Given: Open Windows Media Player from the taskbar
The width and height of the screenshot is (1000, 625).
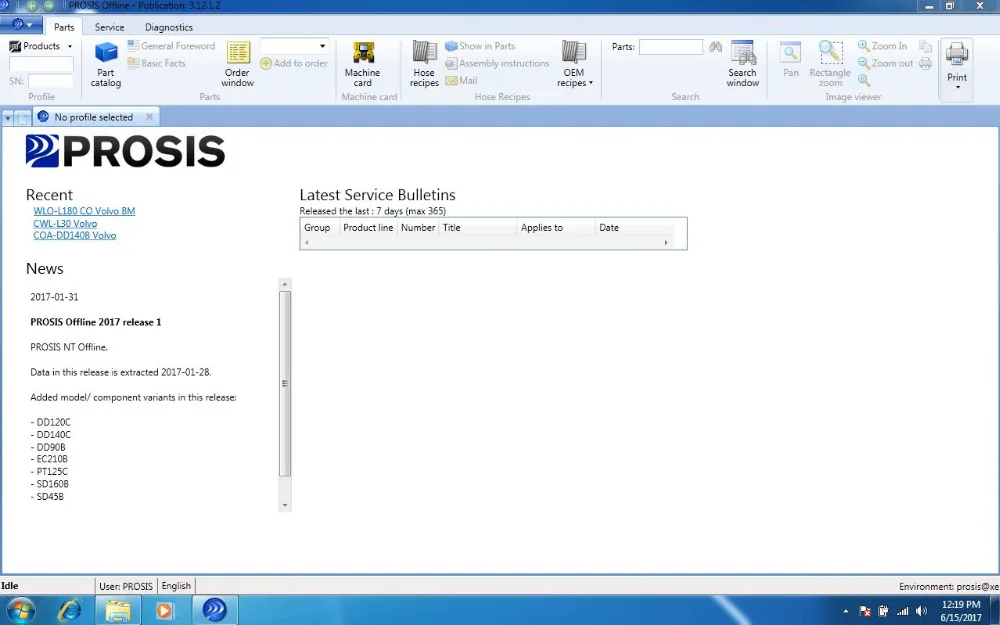Looking at the screenshot, I should pyautogui.click(x=165, y=610).
